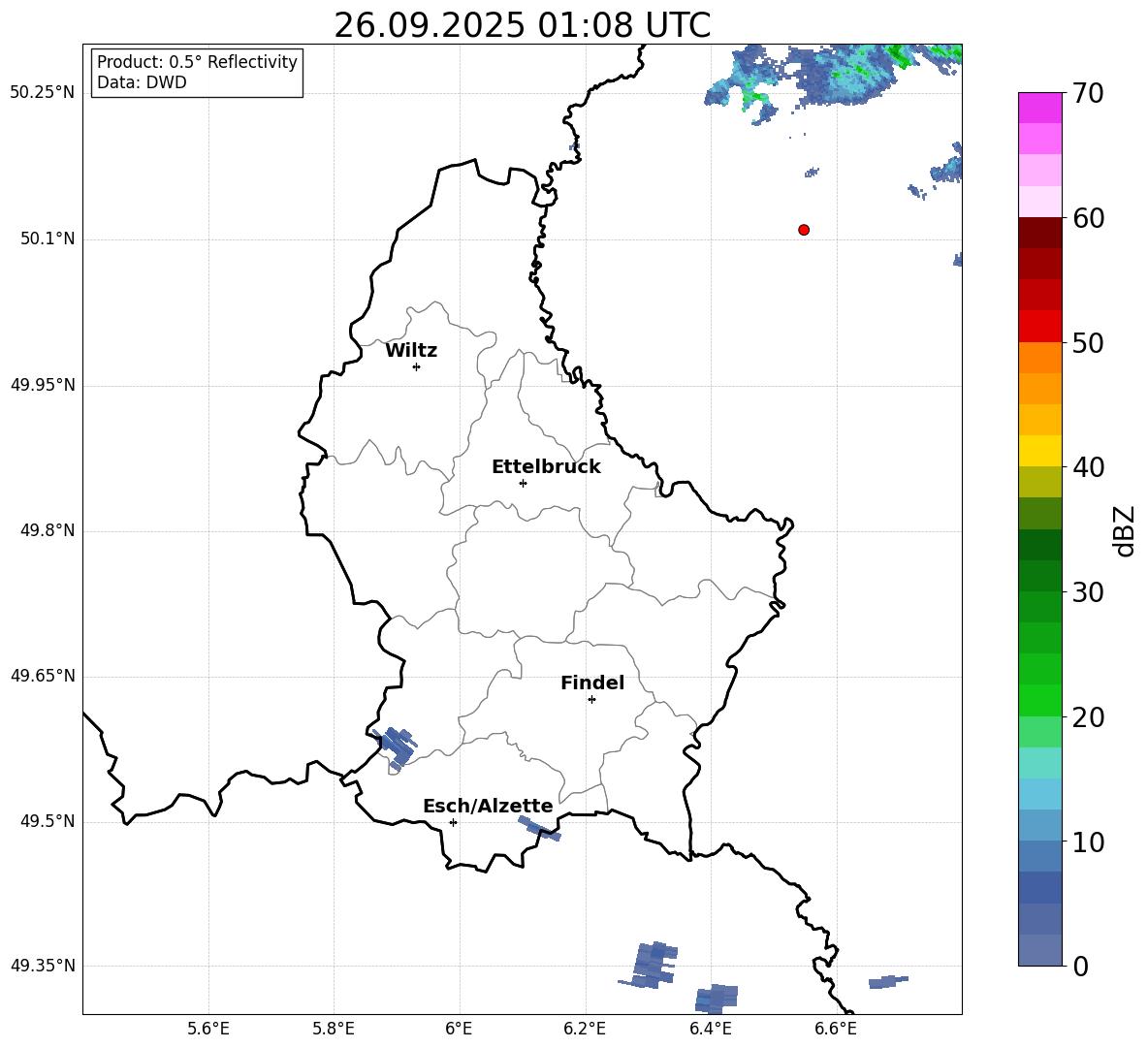Click the radar echo near Esch/Alzette
1148x1048 pixels.
tap(540, 829)
